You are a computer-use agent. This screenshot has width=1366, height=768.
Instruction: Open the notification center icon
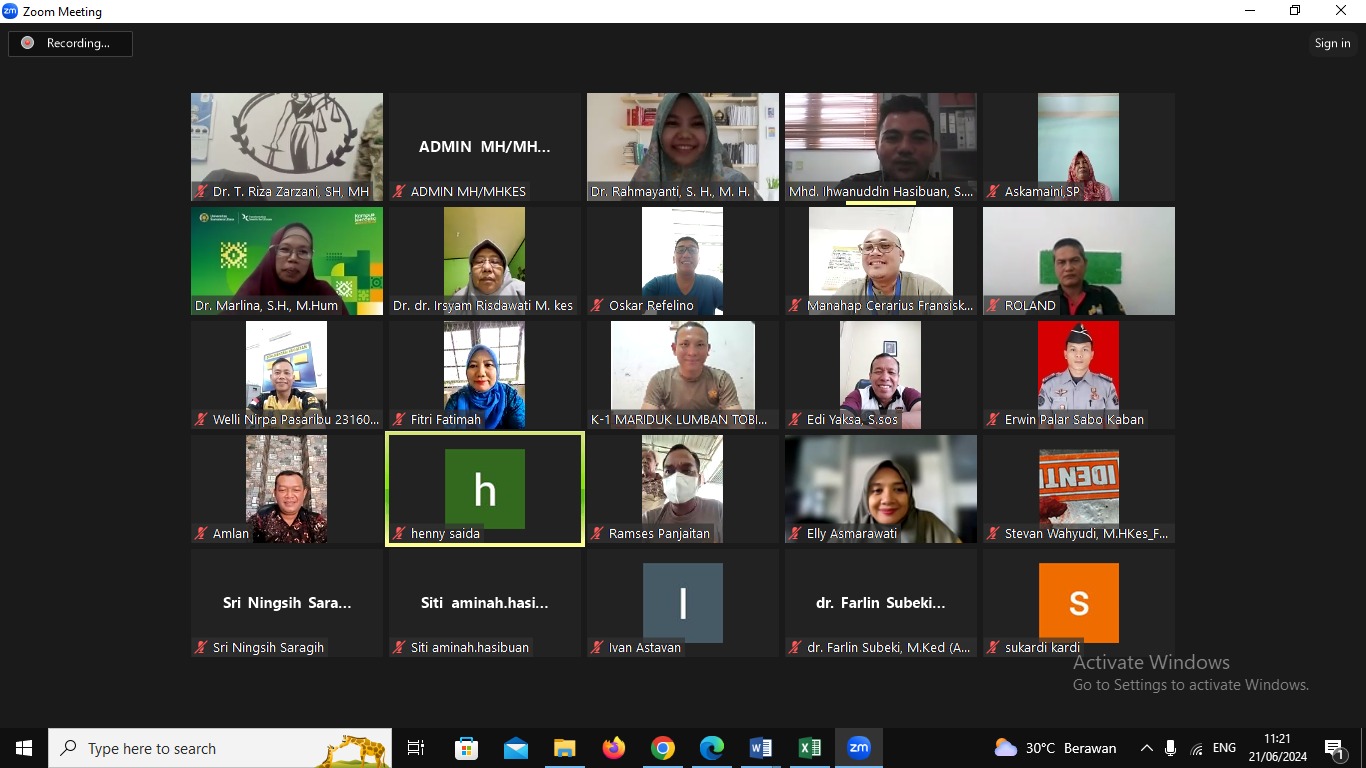coord(1334,748)
